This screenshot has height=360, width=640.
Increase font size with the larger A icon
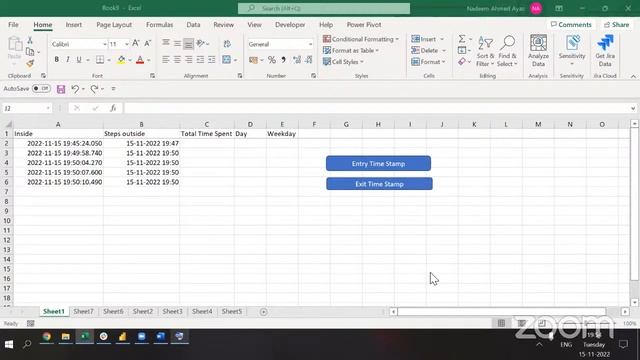coord(136,43)
